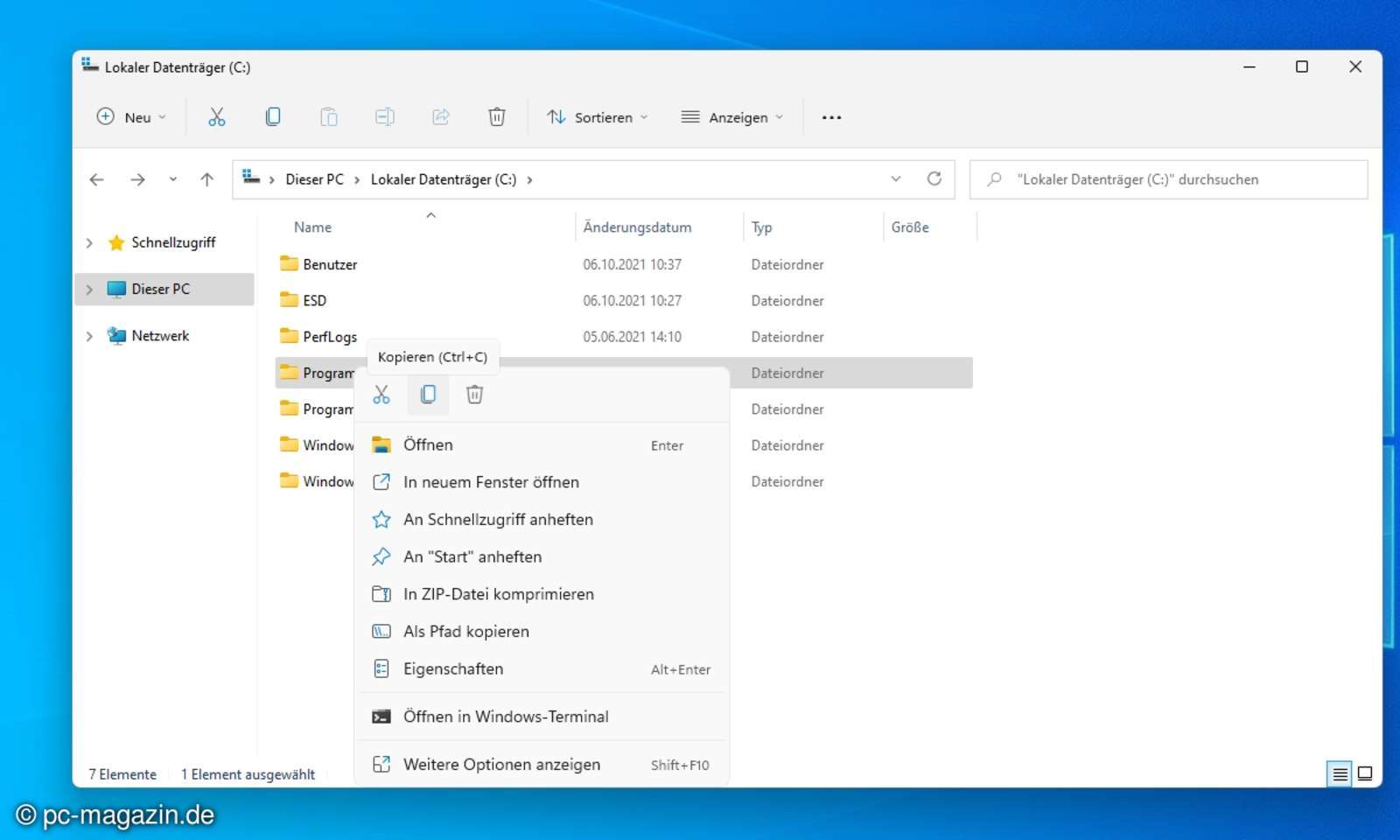Choose 'In ZIP-Datei komprimieren' from the context menu
Image resolution: width=1400 pixels, height=840 pixels.
tap(498, 593)
